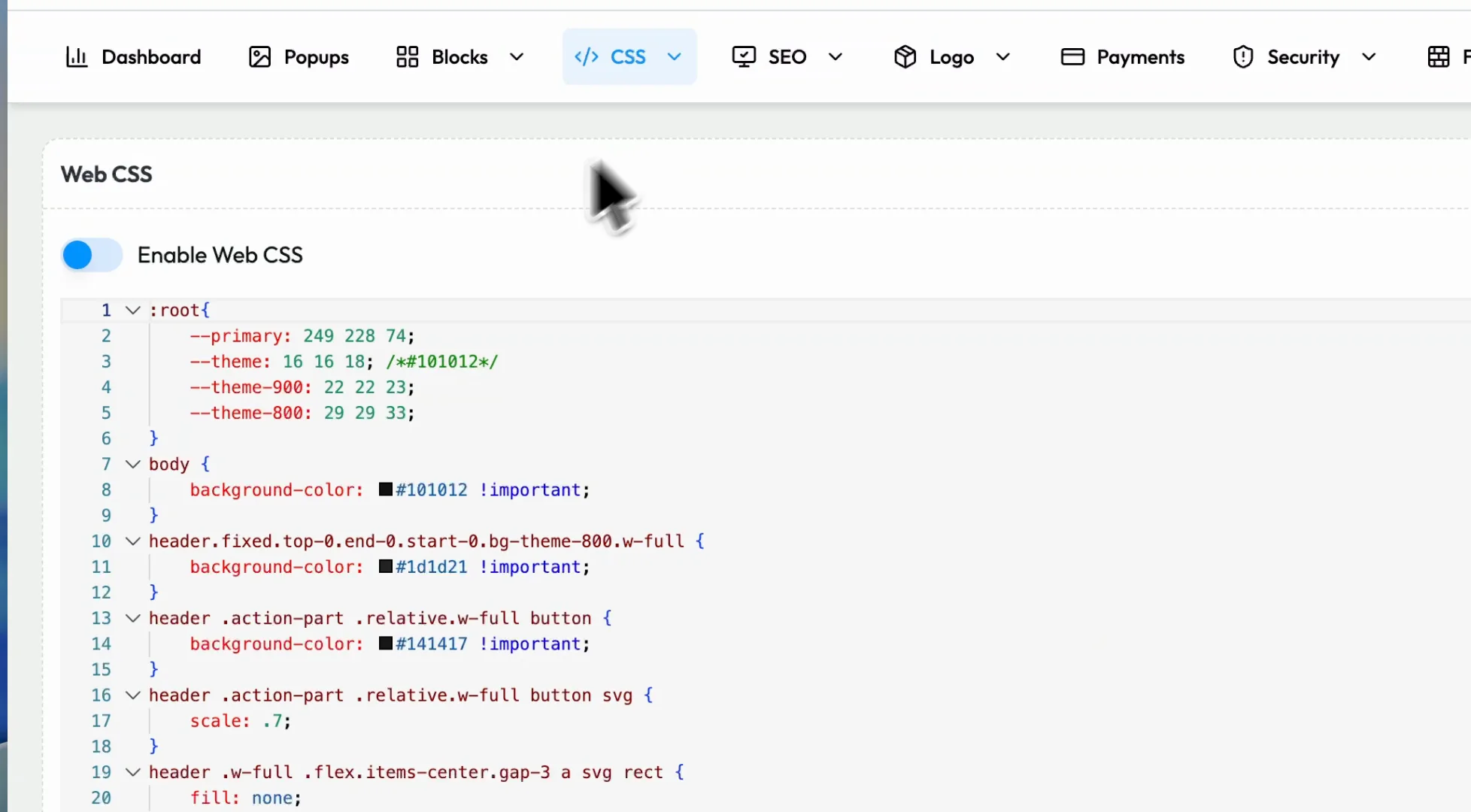The image size is (1471, 812).
Task: Click the Blocks grid icon
Action: tap(407, 57)
